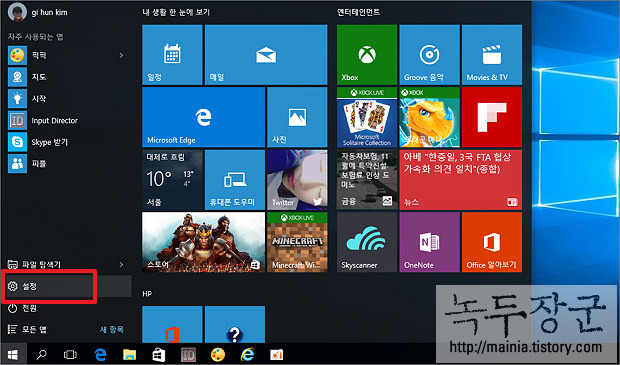Viewport: 620px width, 365px height.
Task: Launch Edge from the taskbar
Action: pos(100,354)
